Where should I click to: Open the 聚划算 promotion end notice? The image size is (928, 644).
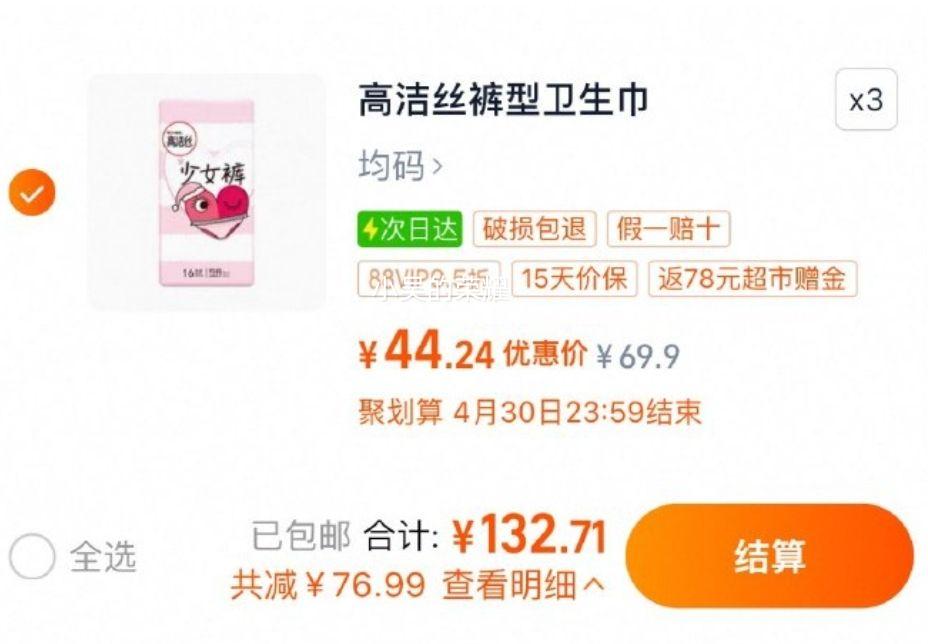coord(530,412)
